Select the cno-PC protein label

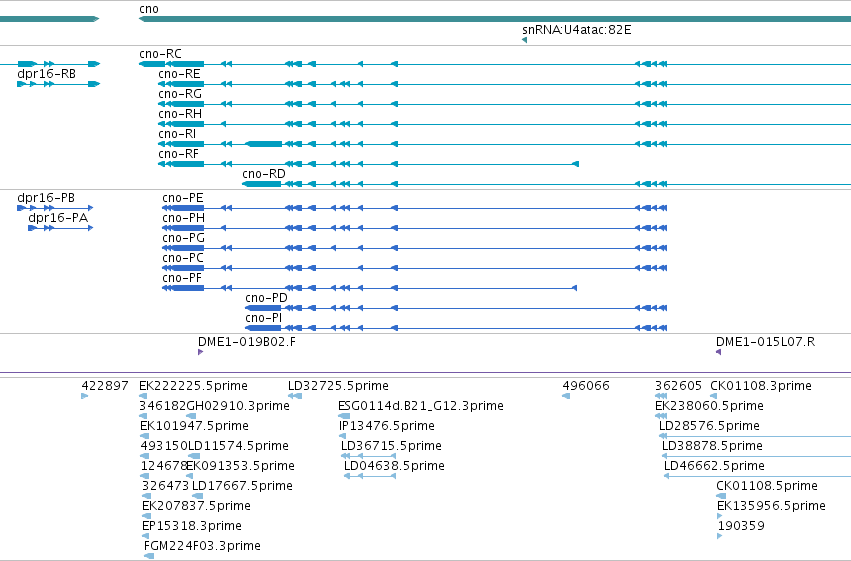(x=183, y=258)
